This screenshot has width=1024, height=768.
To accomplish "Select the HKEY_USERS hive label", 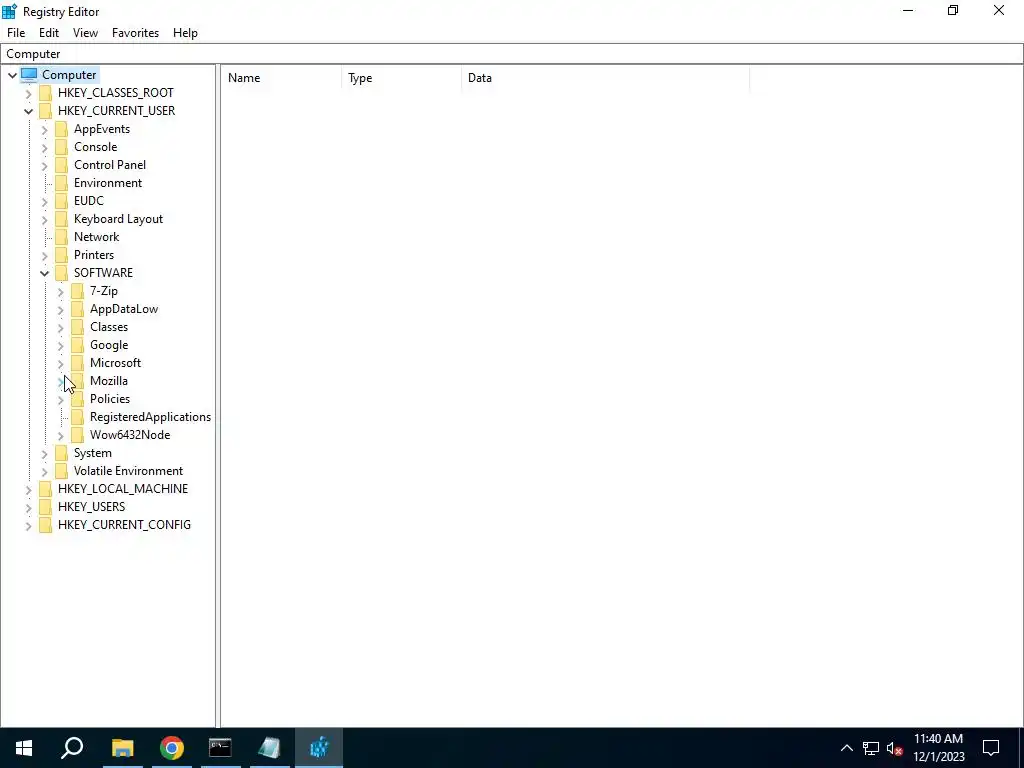I will tap(91, 507).
